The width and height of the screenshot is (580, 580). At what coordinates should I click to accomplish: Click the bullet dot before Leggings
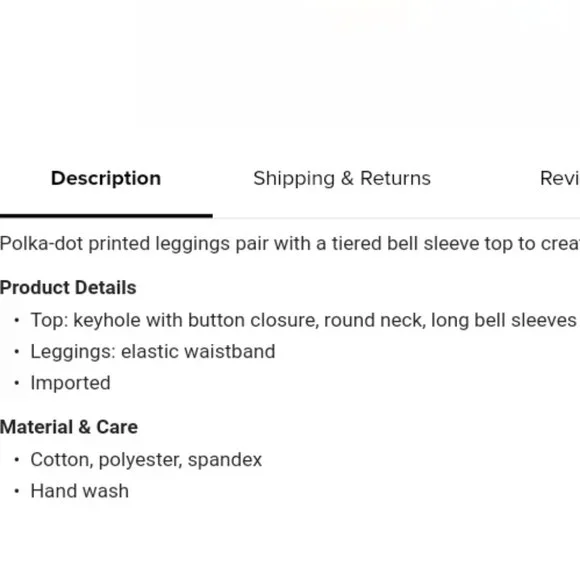click(17, 352)
